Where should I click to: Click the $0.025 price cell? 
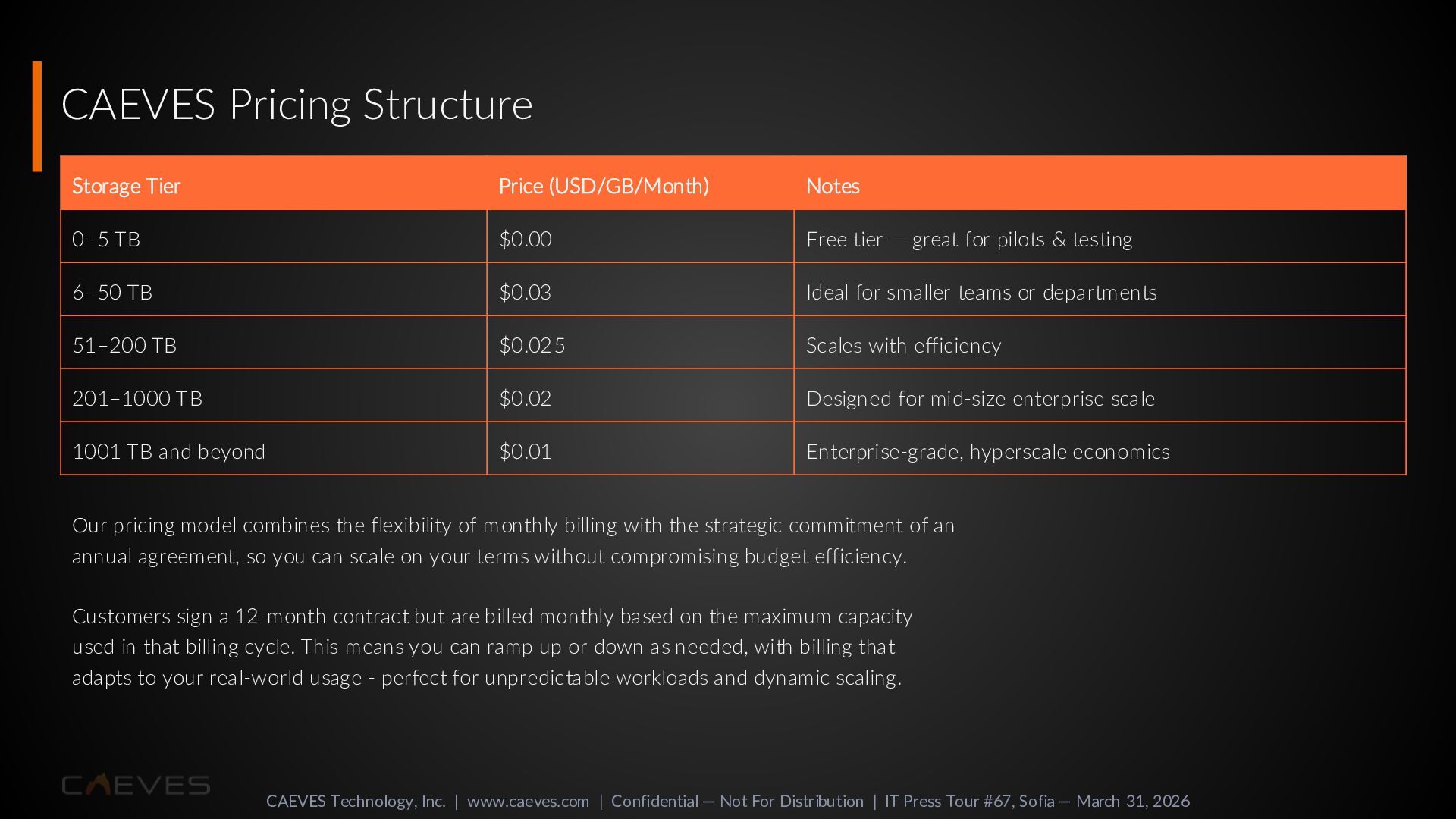[x=532, y=345]
